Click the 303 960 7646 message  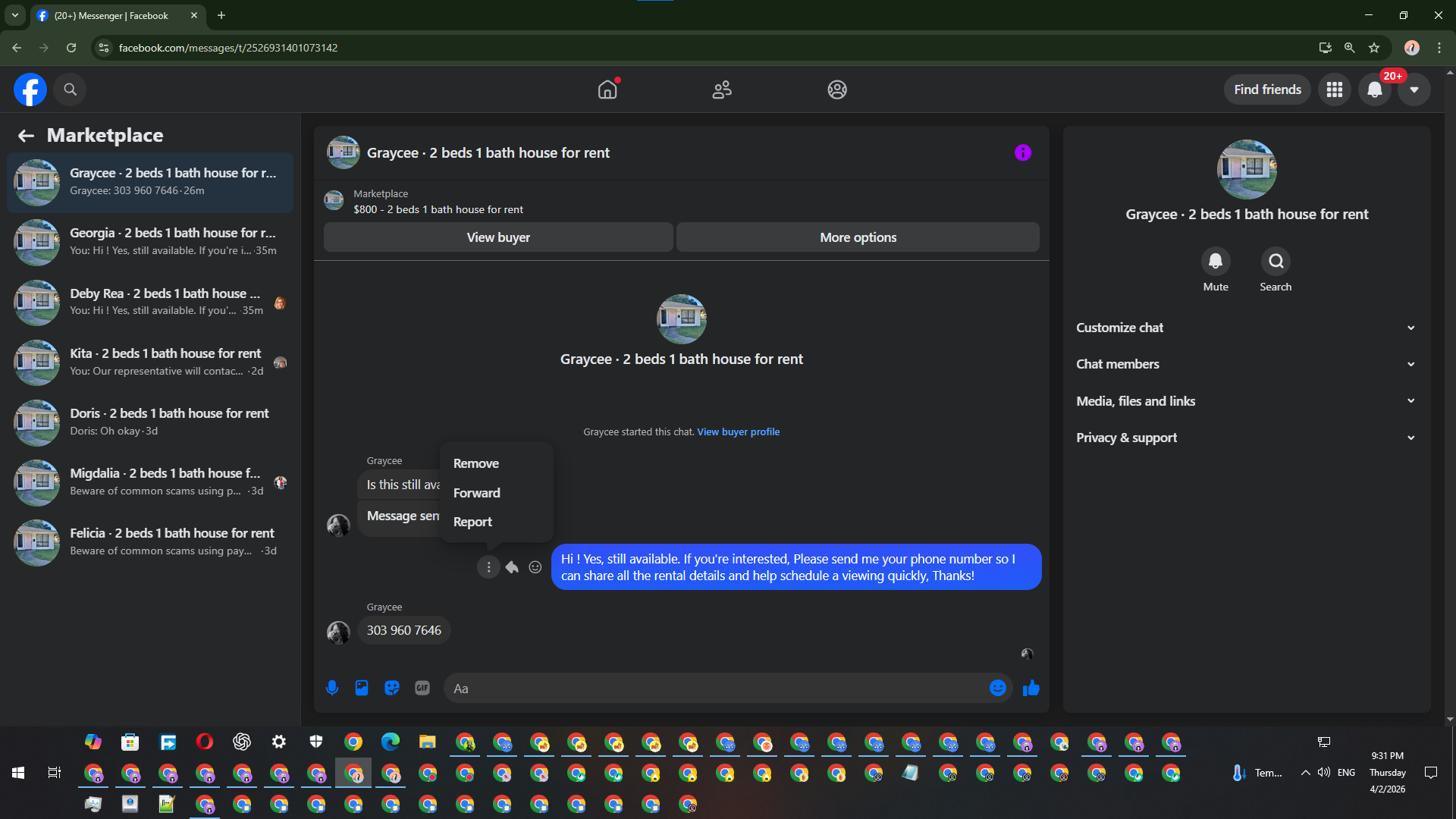click(x=404, y=630)
